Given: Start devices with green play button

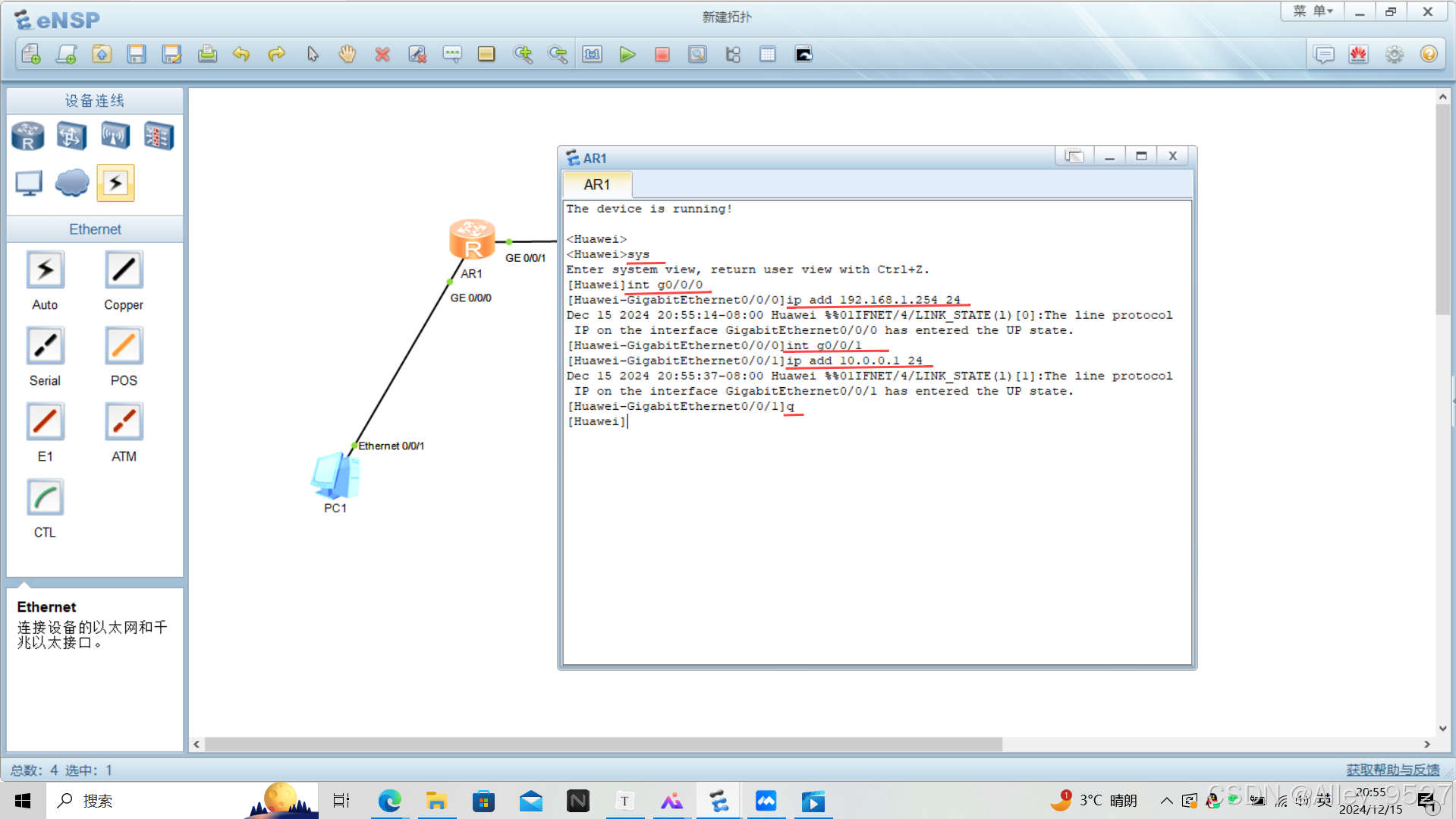Looking at the screenshot, I should (627, 54).
